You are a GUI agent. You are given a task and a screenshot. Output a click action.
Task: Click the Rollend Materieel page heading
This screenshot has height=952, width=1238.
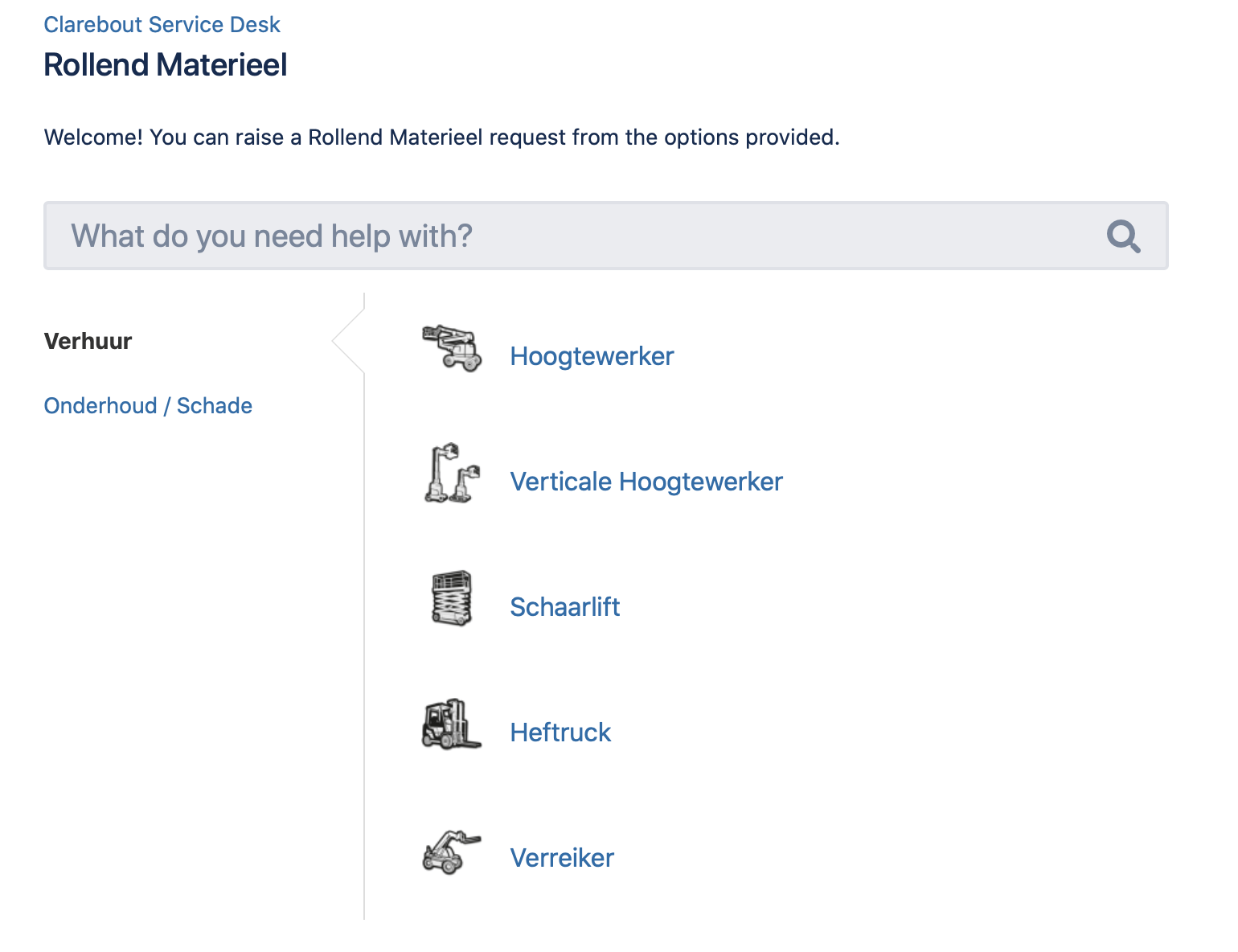(x=166, y=65)
